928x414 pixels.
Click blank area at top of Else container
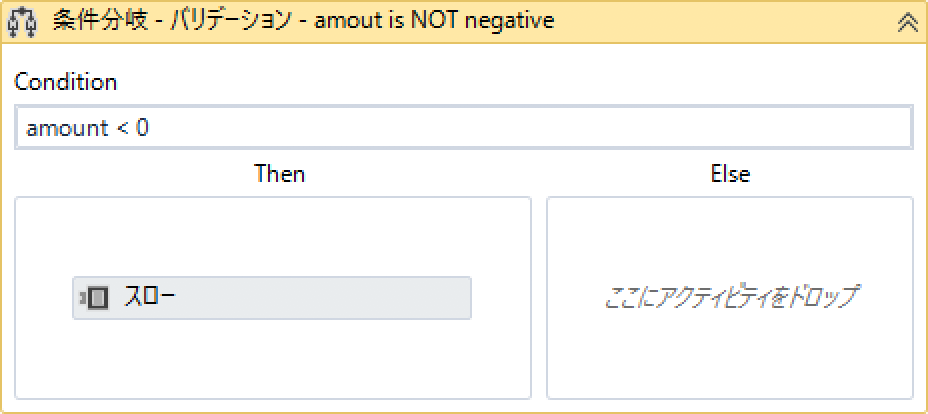tap(730, 225)
